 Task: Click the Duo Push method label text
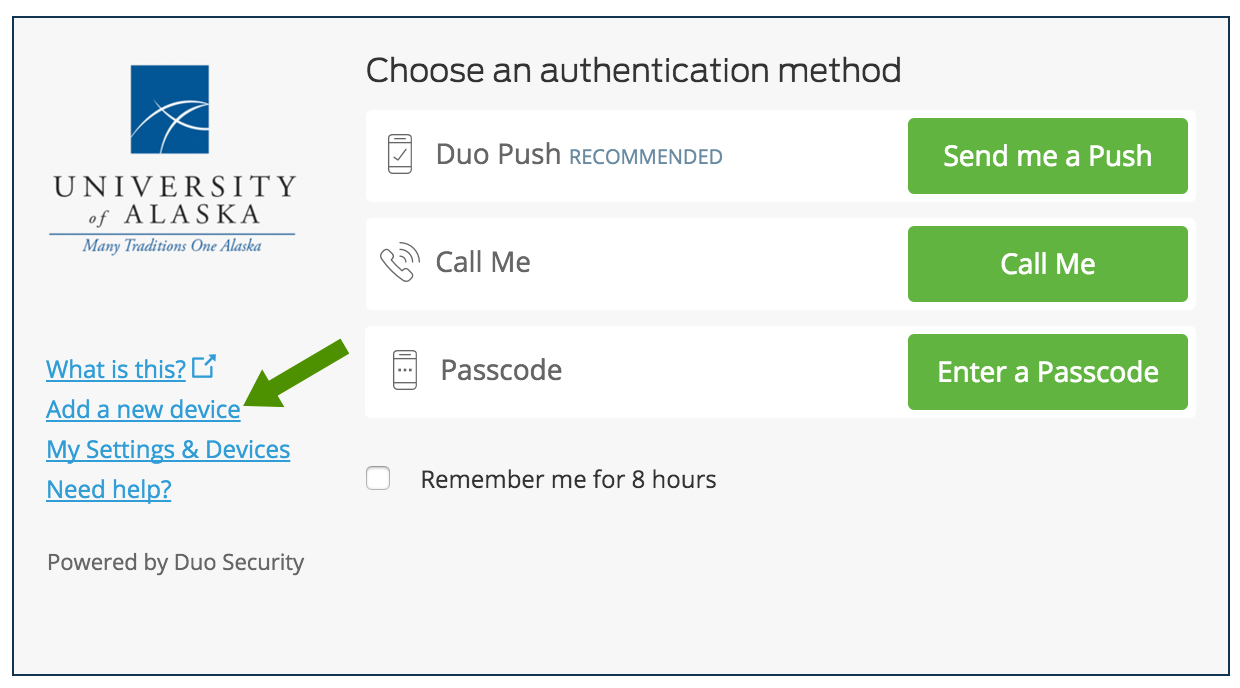(497, 155)
